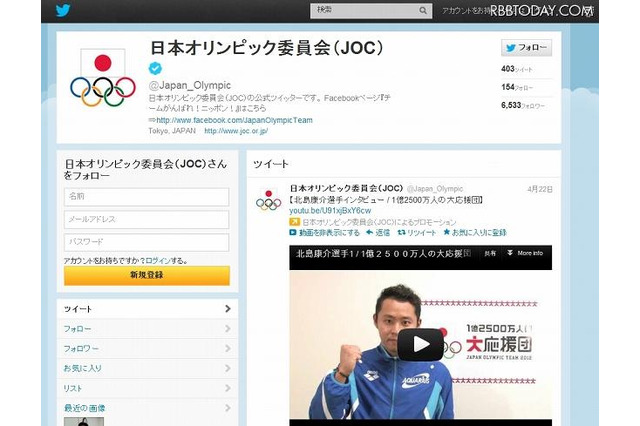Click the chevron on the ツイート row
This screenshot has height=426, width=640.
(228, 309)
